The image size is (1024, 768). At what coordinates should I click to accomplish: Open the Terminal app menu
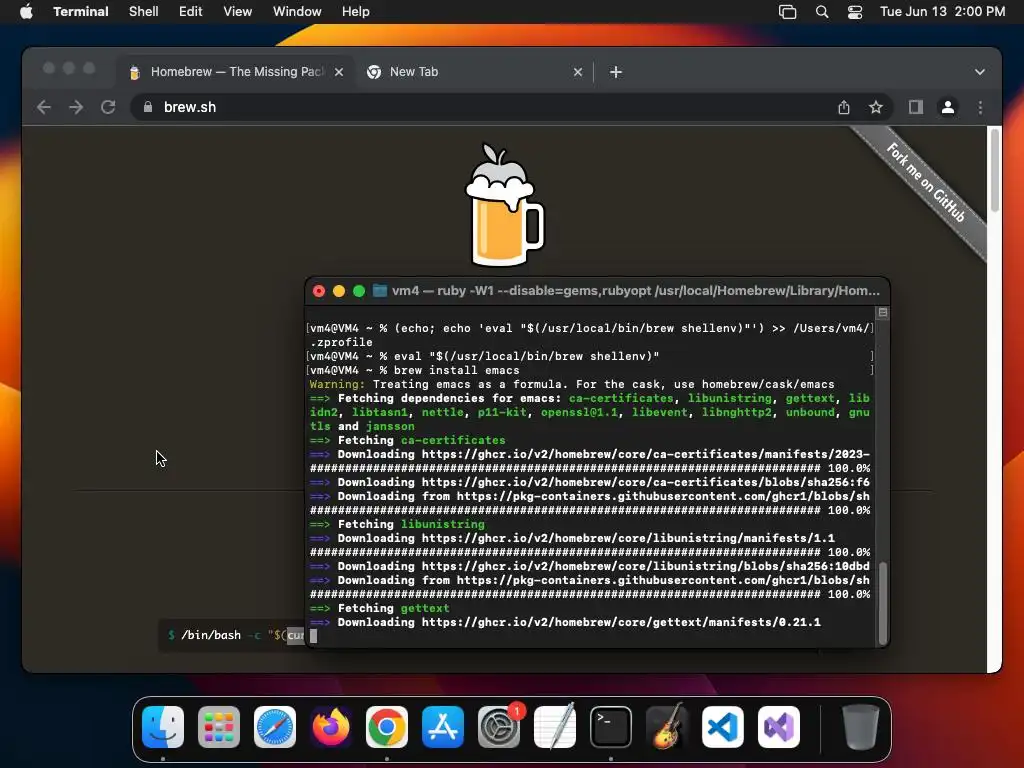point(80,12)
